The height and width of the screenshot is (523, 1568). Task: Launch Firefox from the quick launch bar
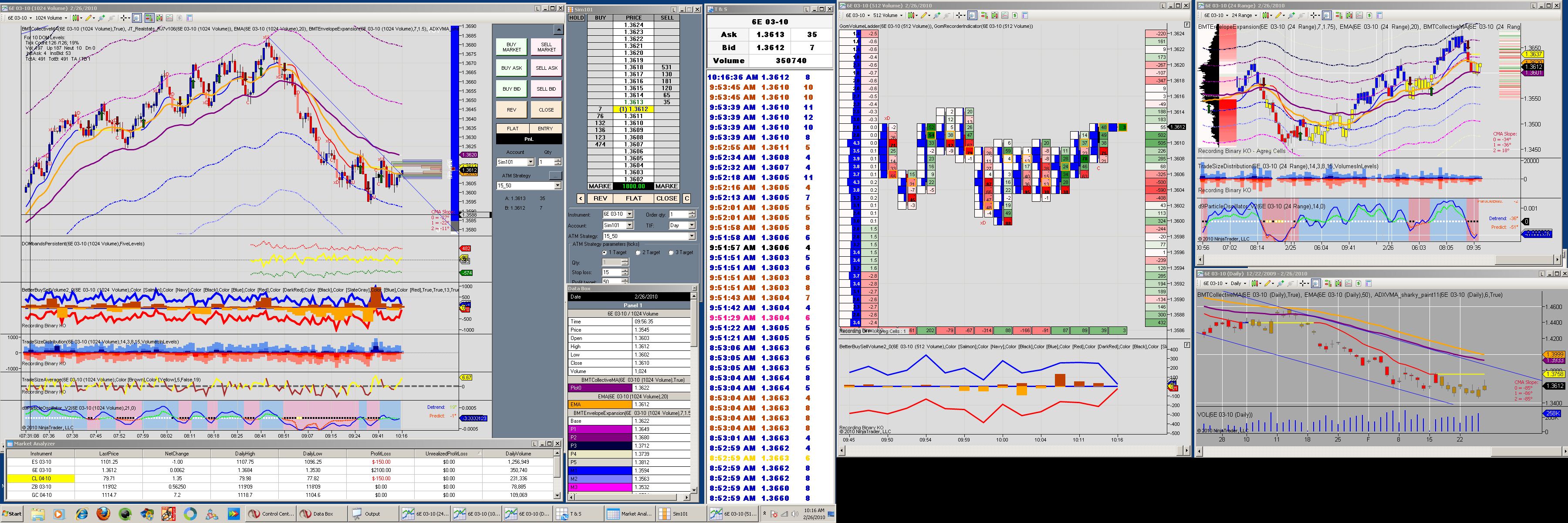(x=103, y=514)
